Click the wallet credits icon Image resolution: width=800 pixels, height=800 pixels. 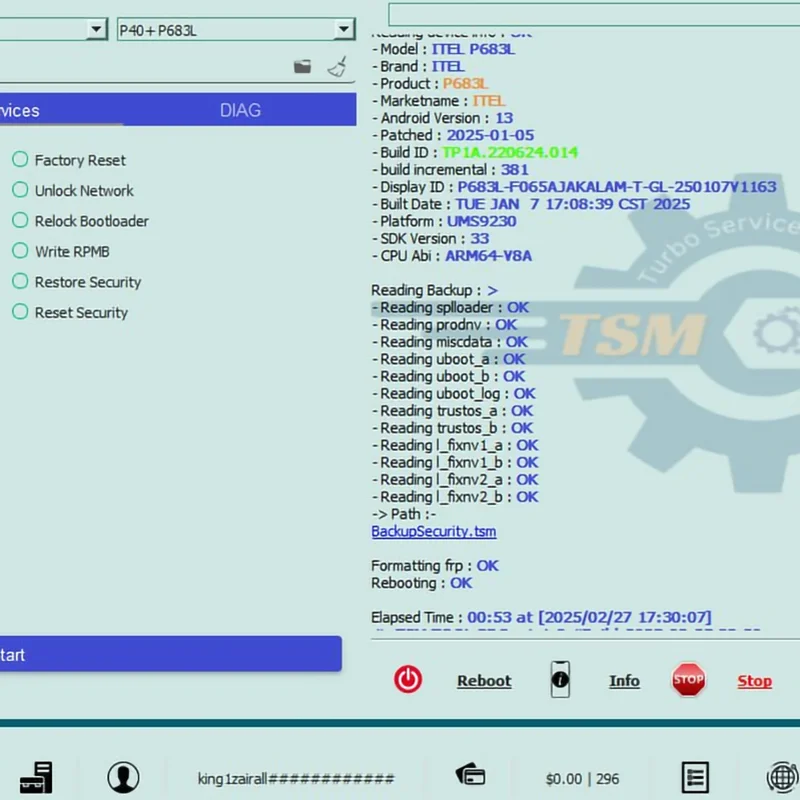tap(470, 774)
